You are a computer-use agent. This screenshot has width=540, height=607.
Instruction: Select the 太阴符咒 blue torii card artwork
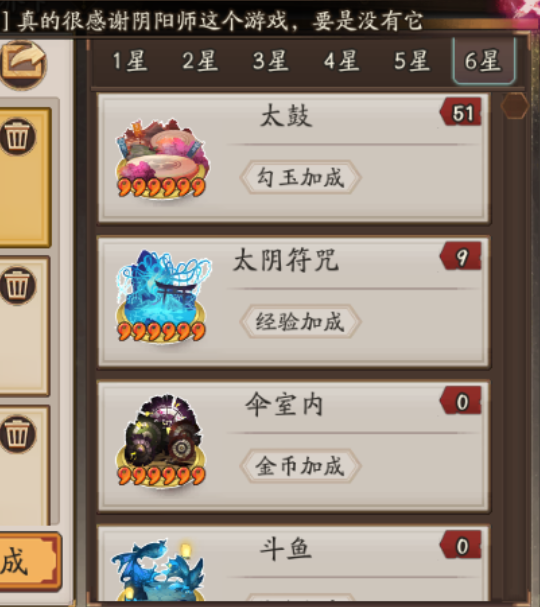(x=163, y=297)
